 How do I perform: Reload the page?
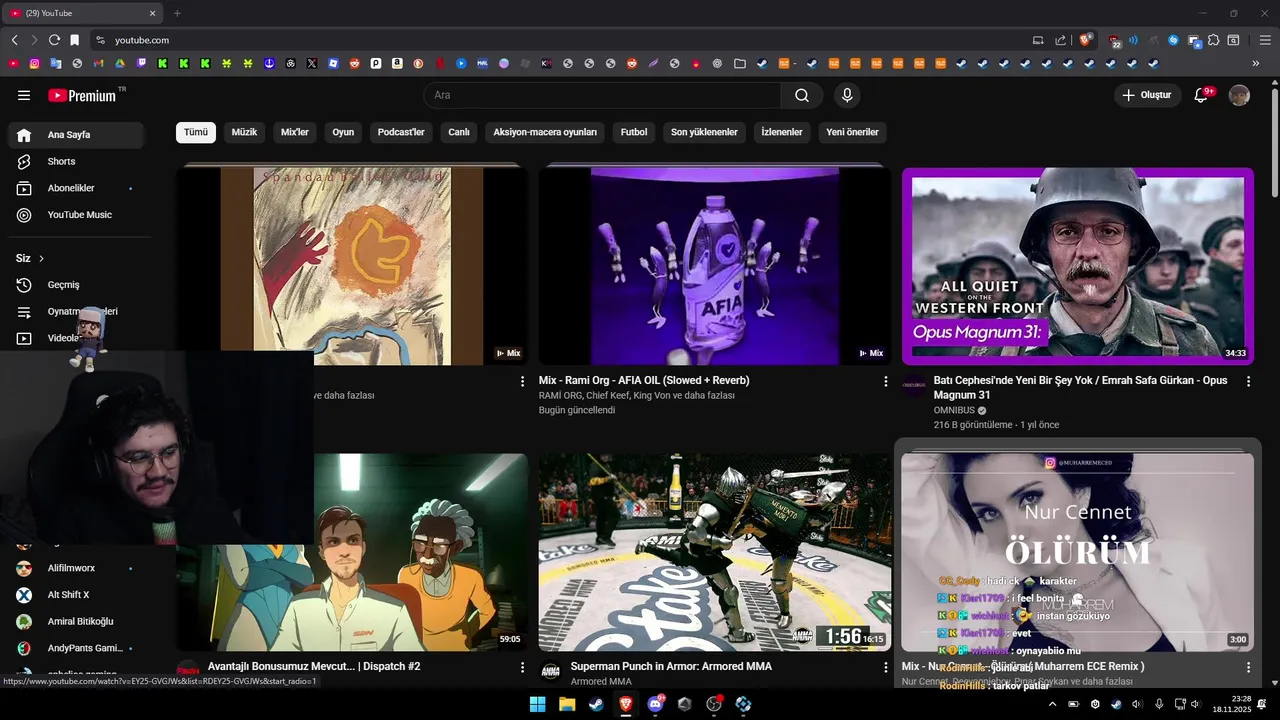tap(54, 40)
